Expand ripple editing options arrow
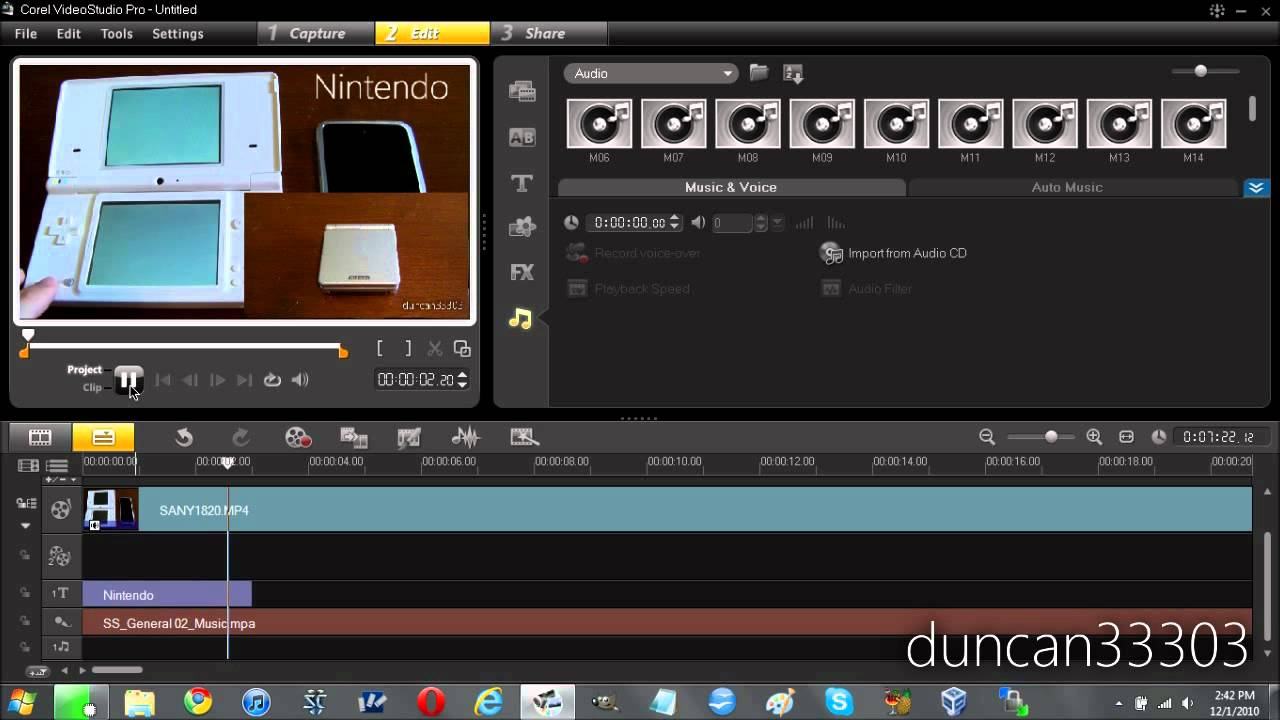Screen dimensions: 1280x720 [x=26, y=525]
